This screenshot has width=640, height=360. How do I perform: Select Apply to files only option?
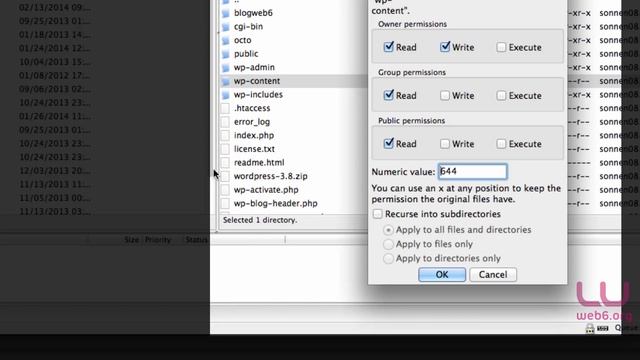coord(388,244)
